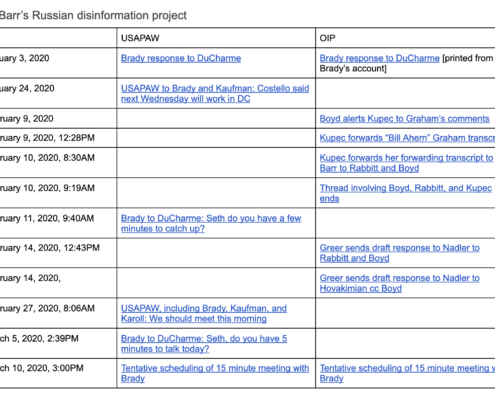Open 'Thread involving Boyd, Rabbitt, and Kupec' link
Image resolution: width=495 pixels, height=400 pixels.
[x=406, y=193]
